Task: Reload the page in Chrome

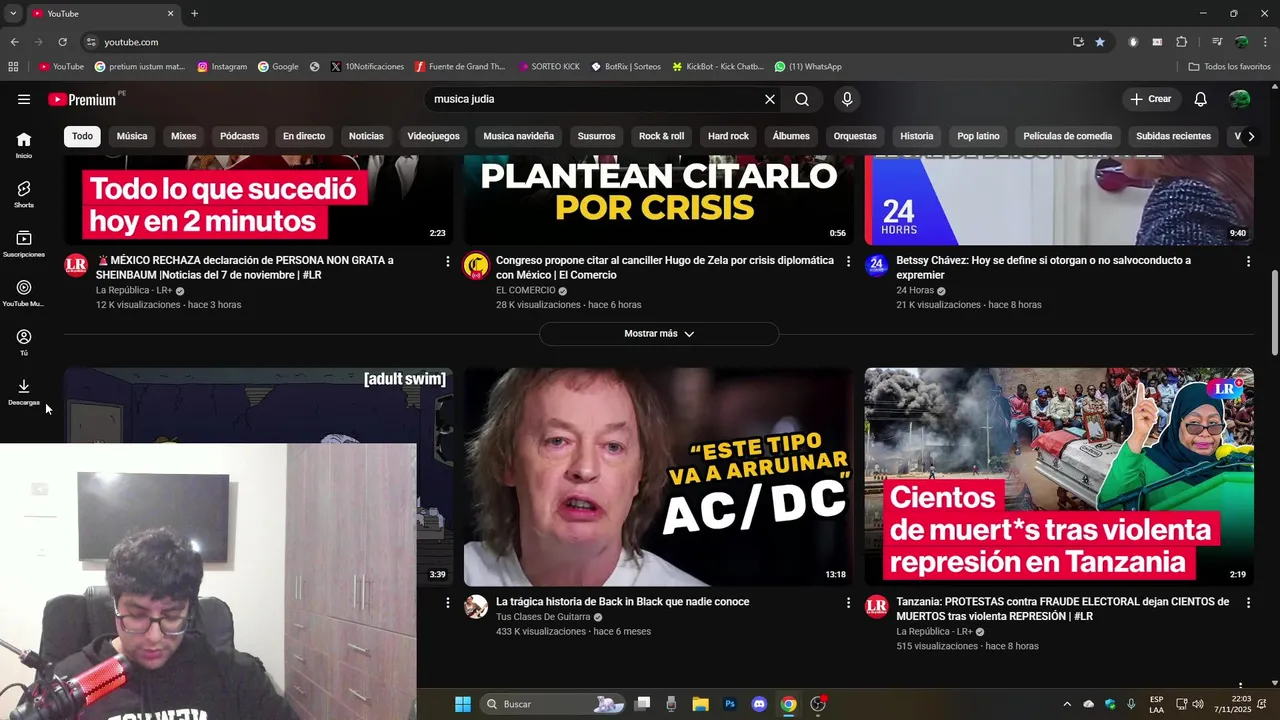Action: coord(62,42)
